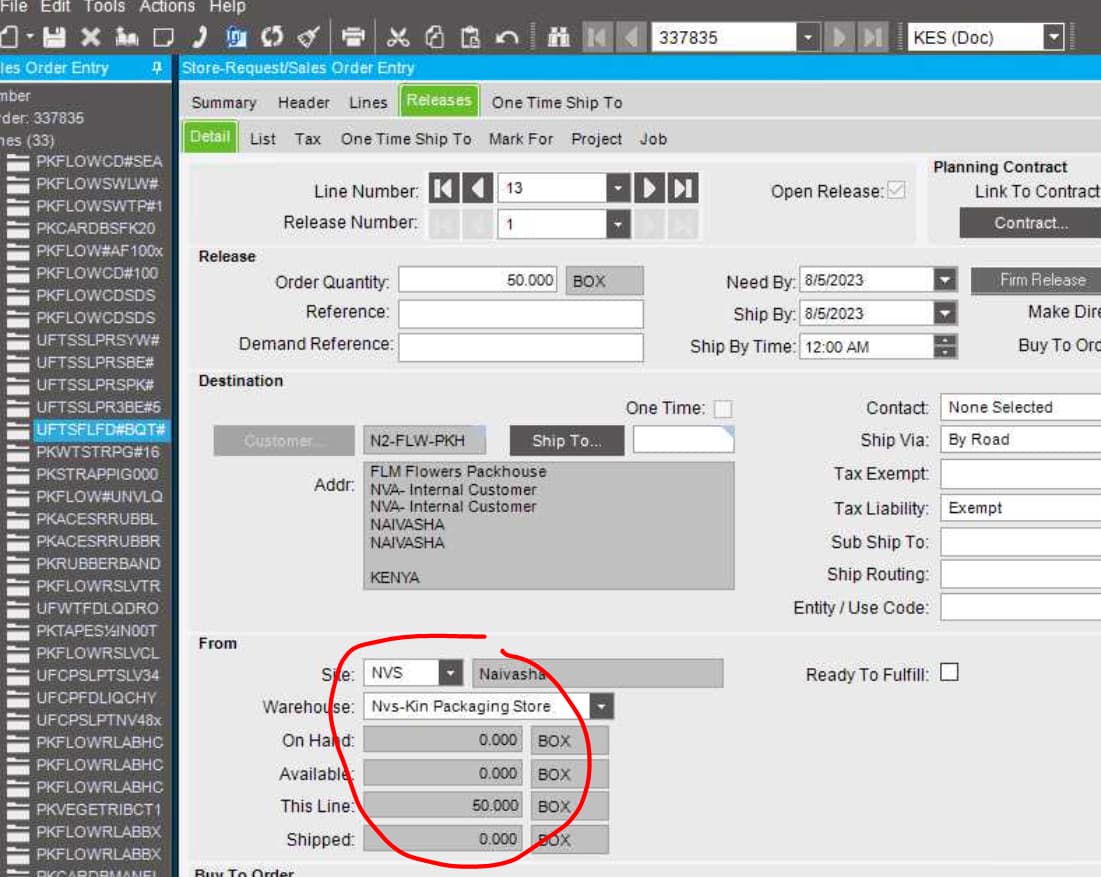Click the Undo arrow icon
Viewport: 1101px width, 877px height.
click(507, 37)
